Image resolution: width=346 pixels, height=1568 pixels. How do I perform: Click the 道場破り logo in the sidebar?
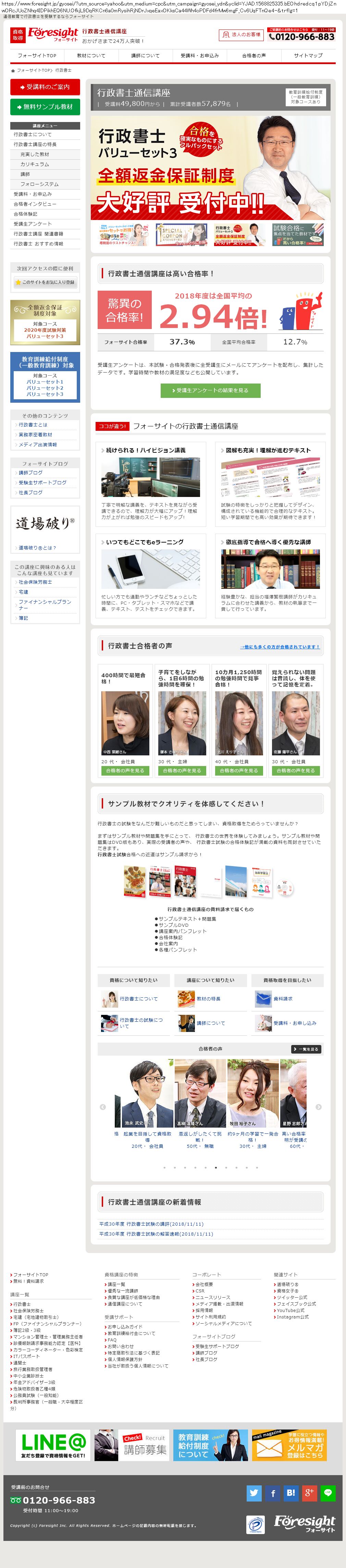click(x=45, y=523)
